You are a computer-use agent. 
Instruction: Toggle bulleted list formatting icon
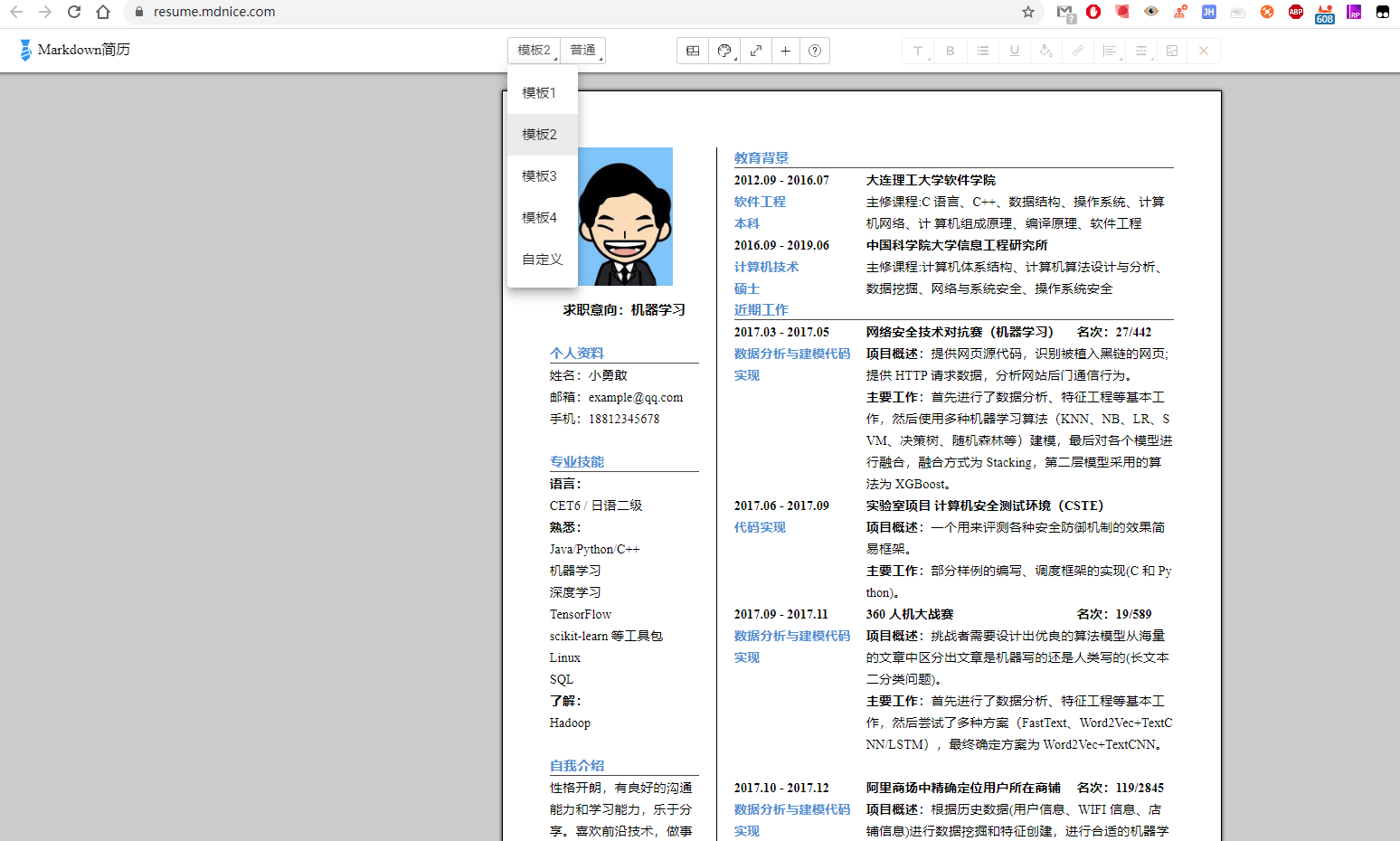coord(982,51)
